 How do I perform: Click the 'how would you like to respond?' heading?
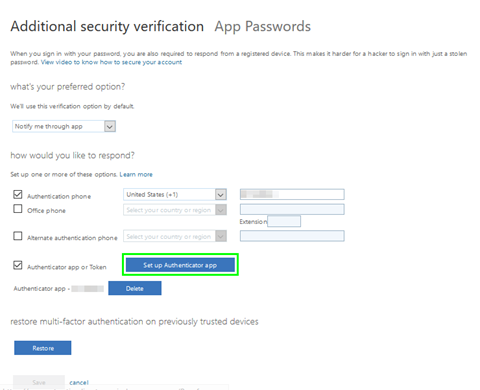point(72,156)
